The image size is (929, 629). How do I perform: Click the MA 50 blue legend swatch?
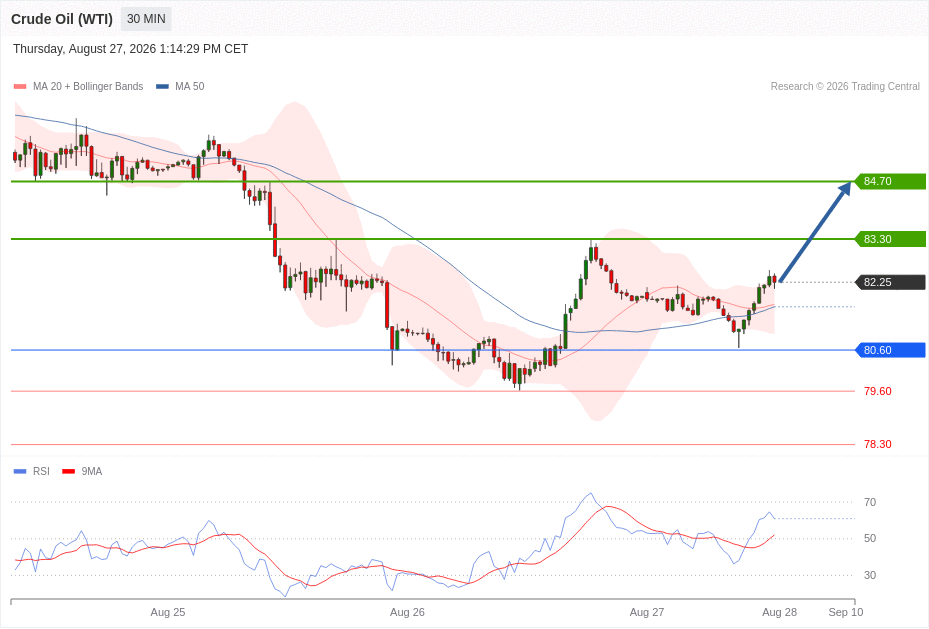162,86
